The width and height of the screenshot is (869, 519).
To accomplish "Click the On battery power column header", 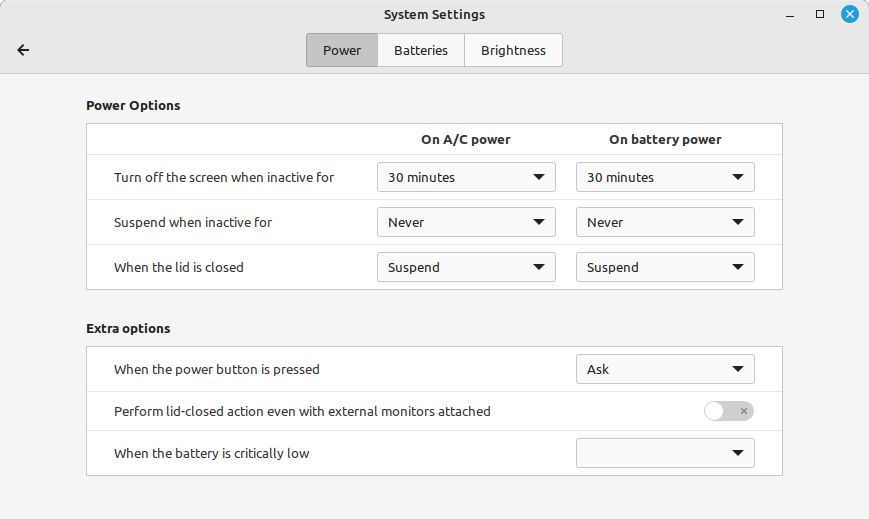I will tap(665, 140).
